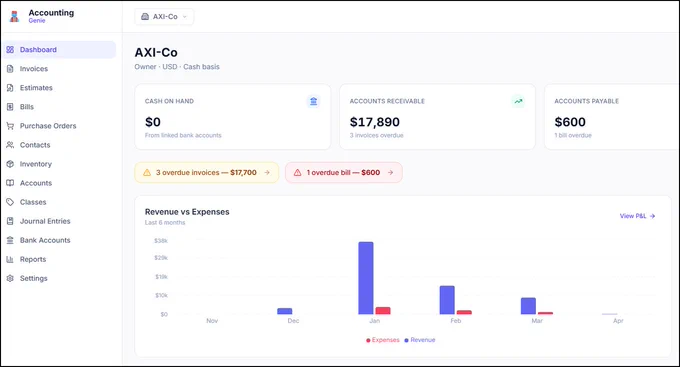Viewport: 680px width, 367px height.
Task: Toggle Expenses series in chart legend
Action: [x=382, y=340]
